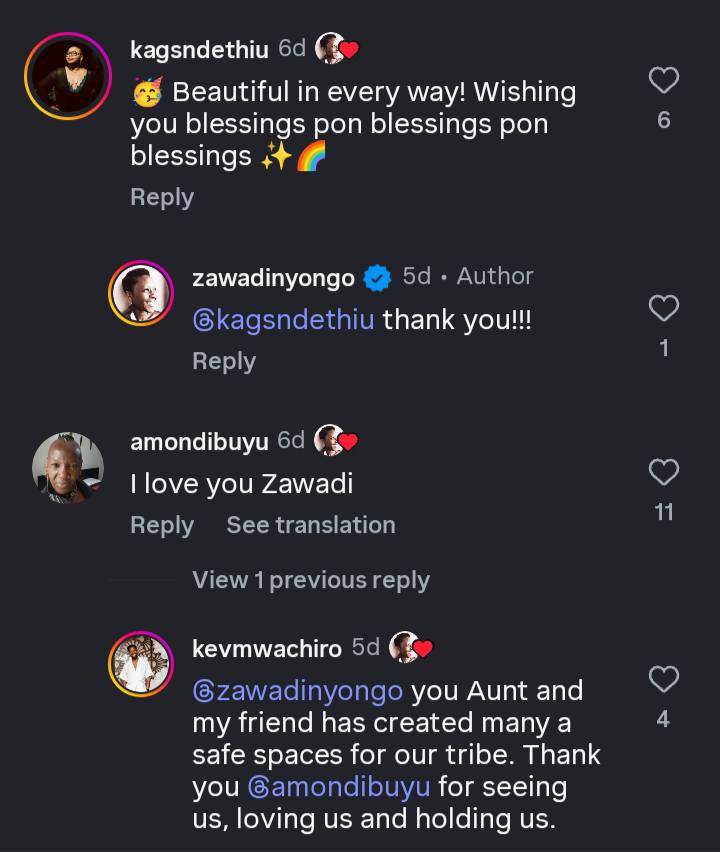
Task: Open the @kagsndethiu mention link
Action: pos(283,320)
